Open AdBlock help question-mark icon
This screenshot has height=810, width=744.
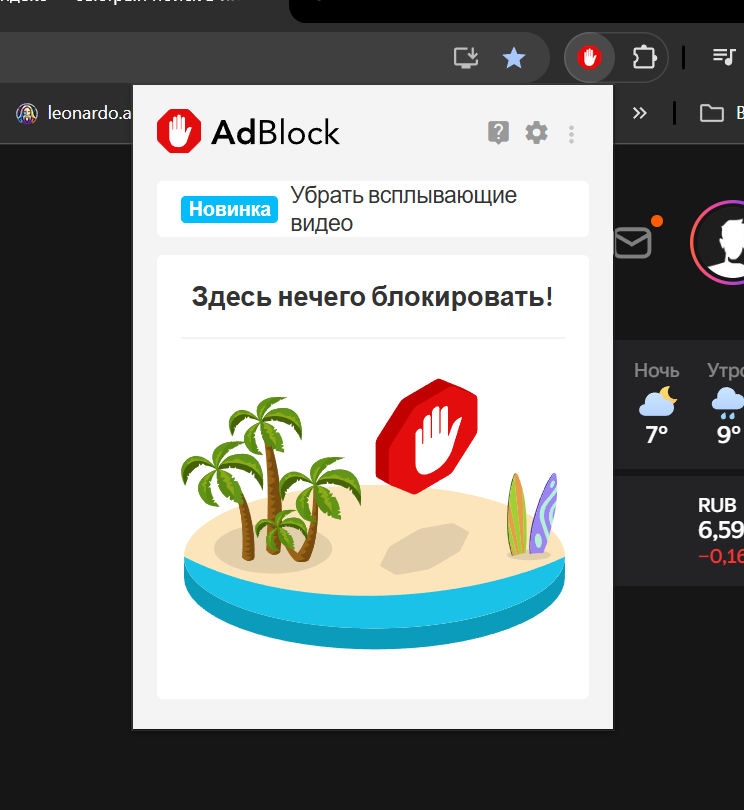(x=499, y=133)
